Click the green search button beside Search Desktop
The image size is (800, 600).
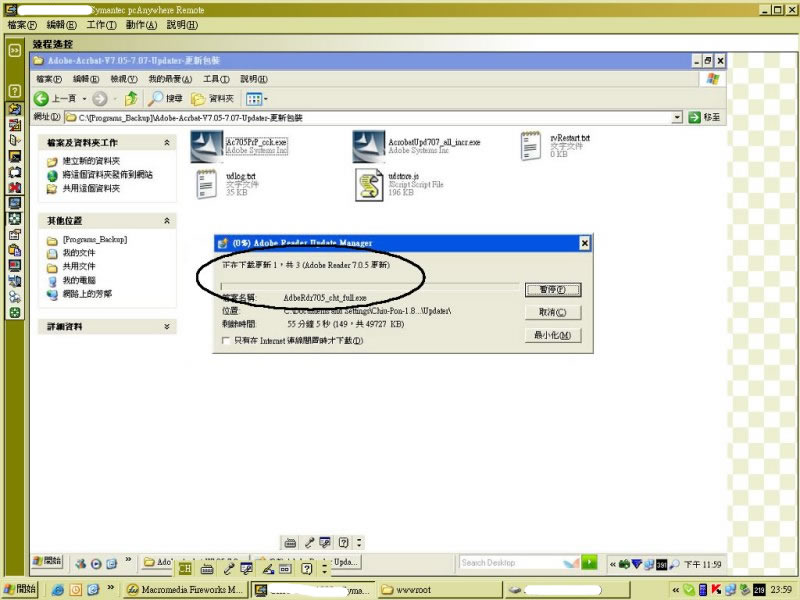click(589, 563)
